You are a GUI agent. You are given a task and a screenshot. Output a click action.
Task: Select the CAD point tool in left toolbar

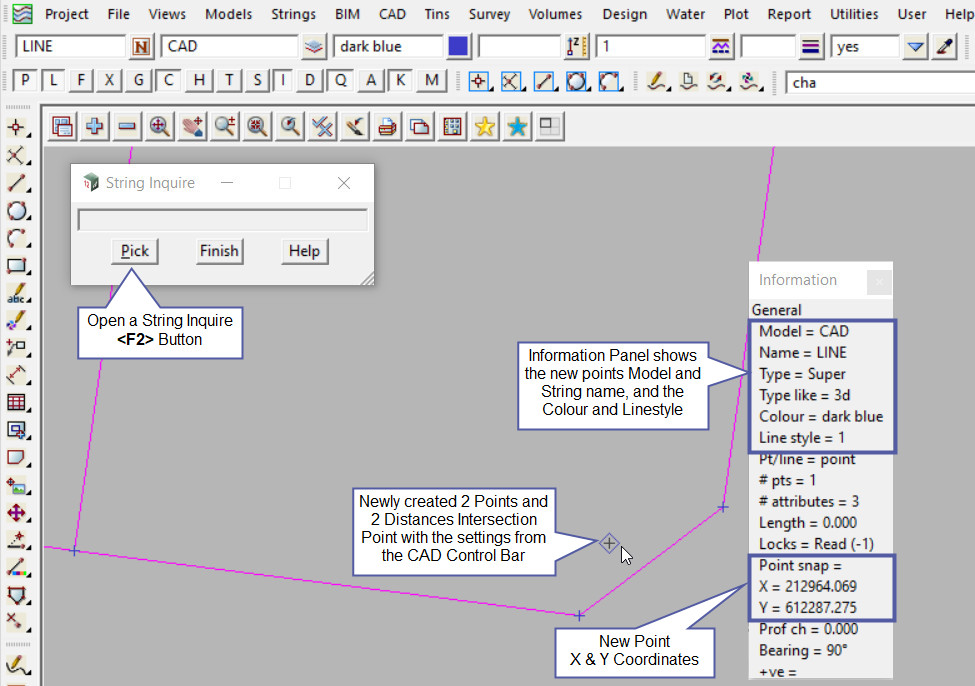15,127
